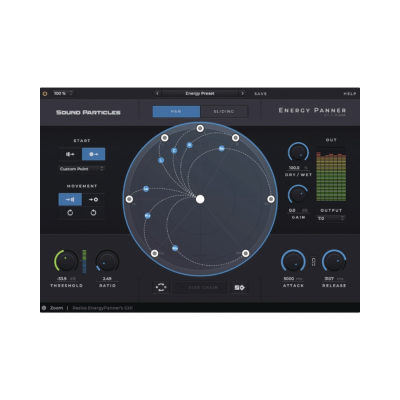Click the THRESHOLD knob
The width and height of the screenshot is (400, 400).
(66, 261)
